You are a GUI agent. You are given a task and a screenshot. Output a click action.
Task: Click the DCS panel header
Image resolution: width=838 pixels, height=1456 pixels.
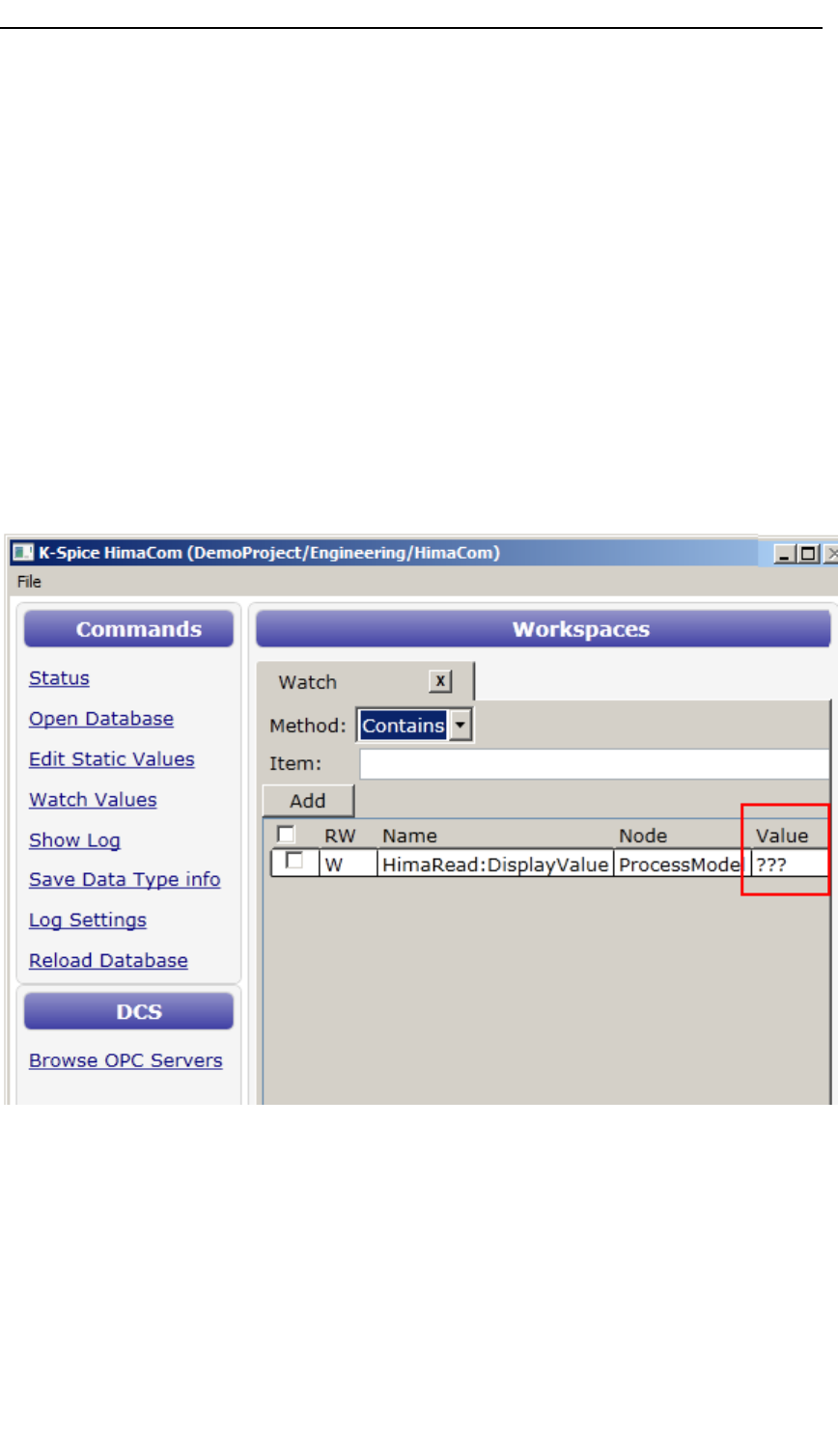pyautogui.click(x=128, y=1011)
